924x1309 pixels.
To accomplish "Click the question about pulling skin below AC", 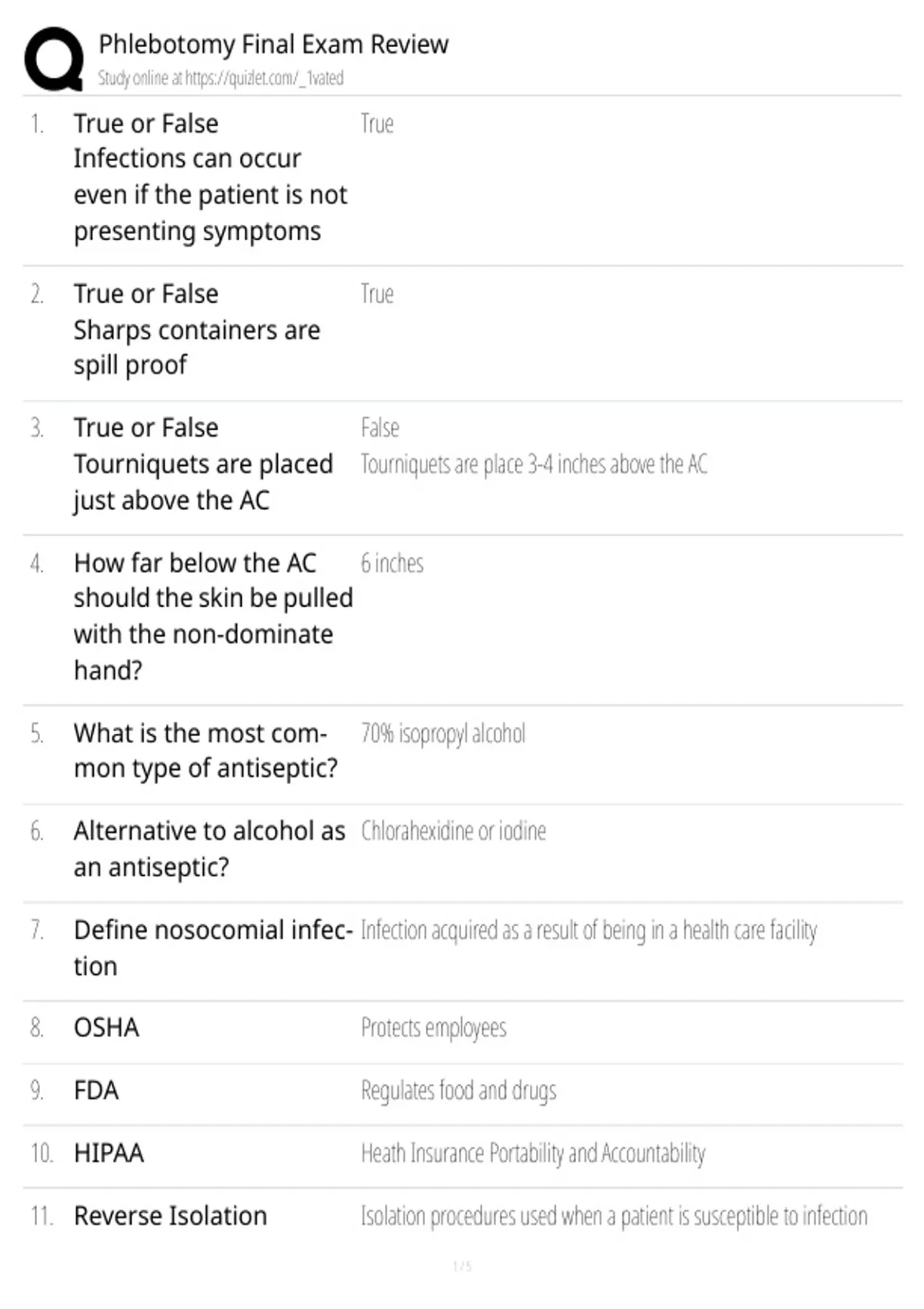I will [x=213, y=616].
